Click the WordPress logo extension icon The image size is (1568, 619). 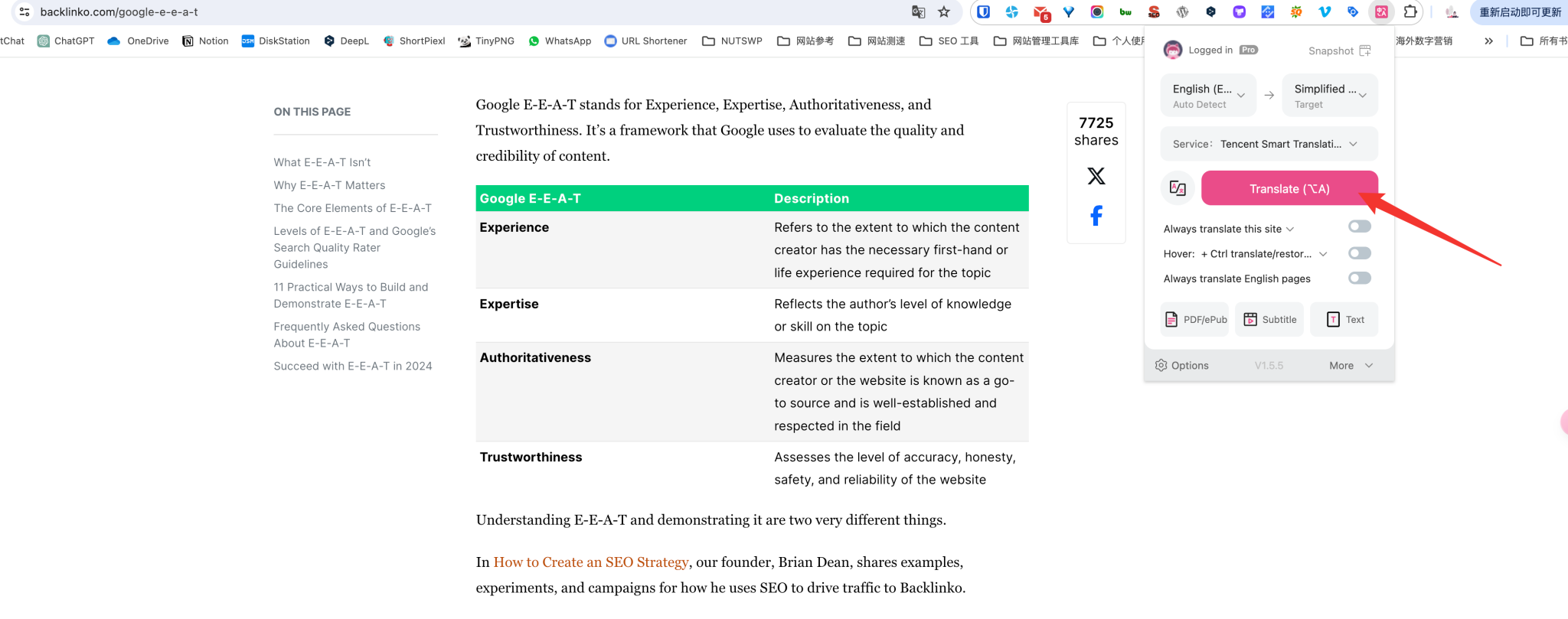click(x=1182, y=11)
